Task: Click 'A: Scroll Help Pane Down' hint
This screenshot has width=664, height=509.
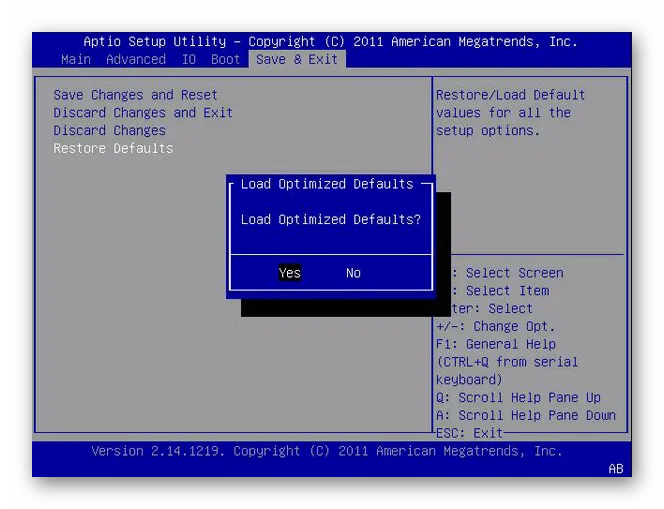Action: click(526, 415)
